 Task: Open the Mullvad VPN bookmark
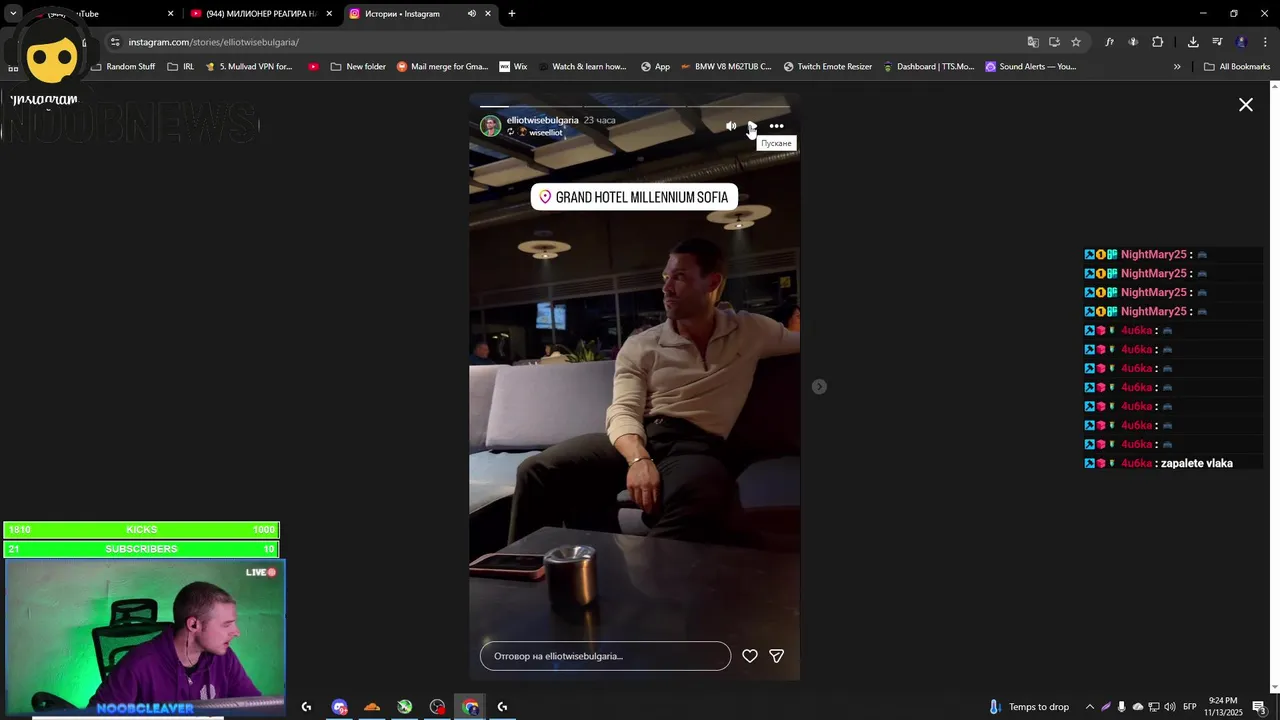[x=249, y=67]
